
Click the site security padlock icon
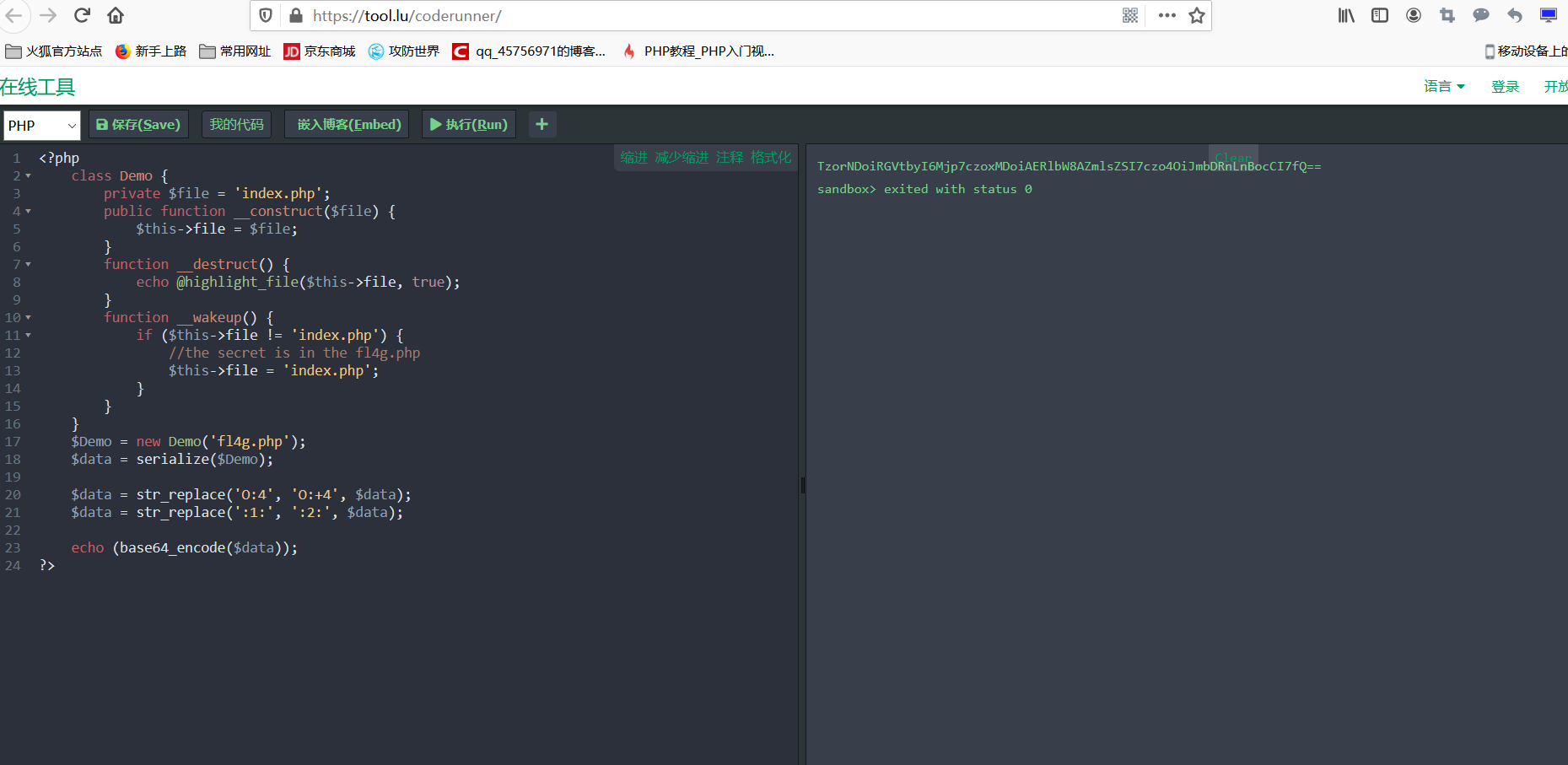[295, 15]
